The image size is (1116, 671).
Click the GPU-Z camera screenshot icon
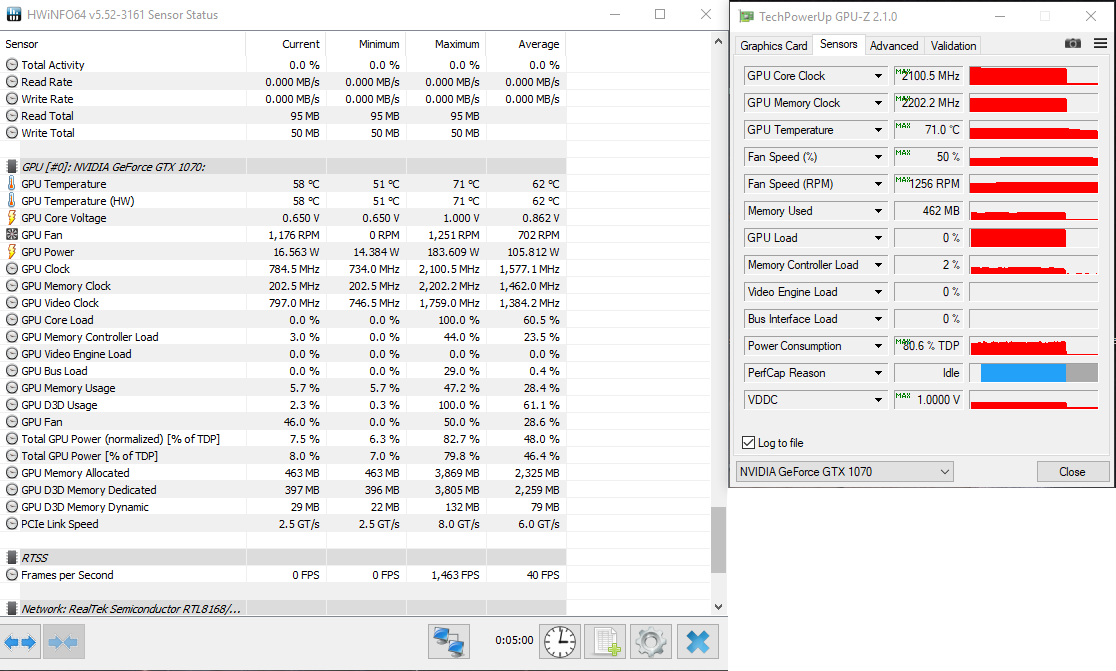click(x=1073, y=43)
